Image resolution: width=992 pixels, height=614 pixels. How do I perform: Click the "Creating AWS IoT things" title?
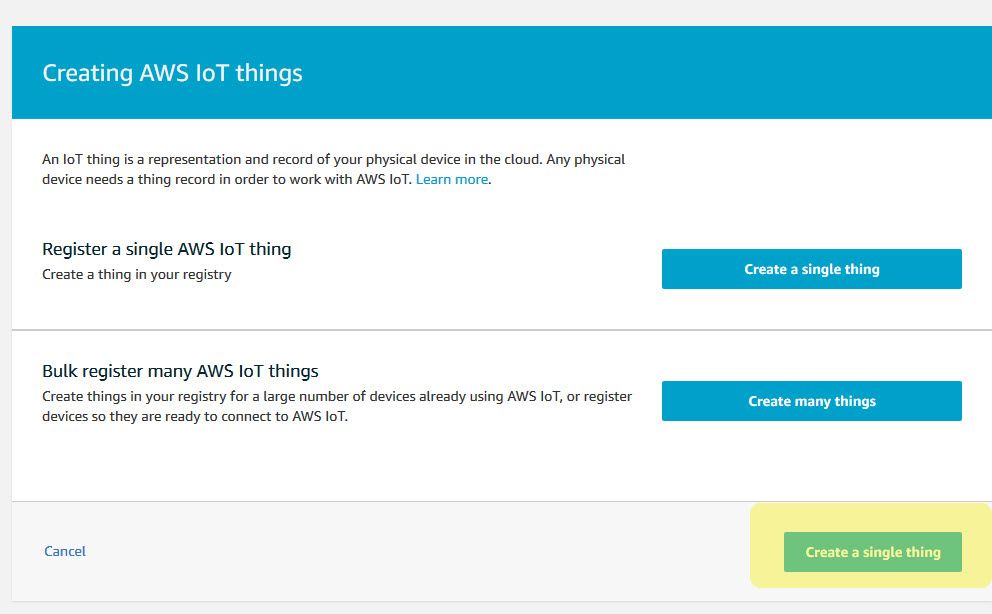172,73
